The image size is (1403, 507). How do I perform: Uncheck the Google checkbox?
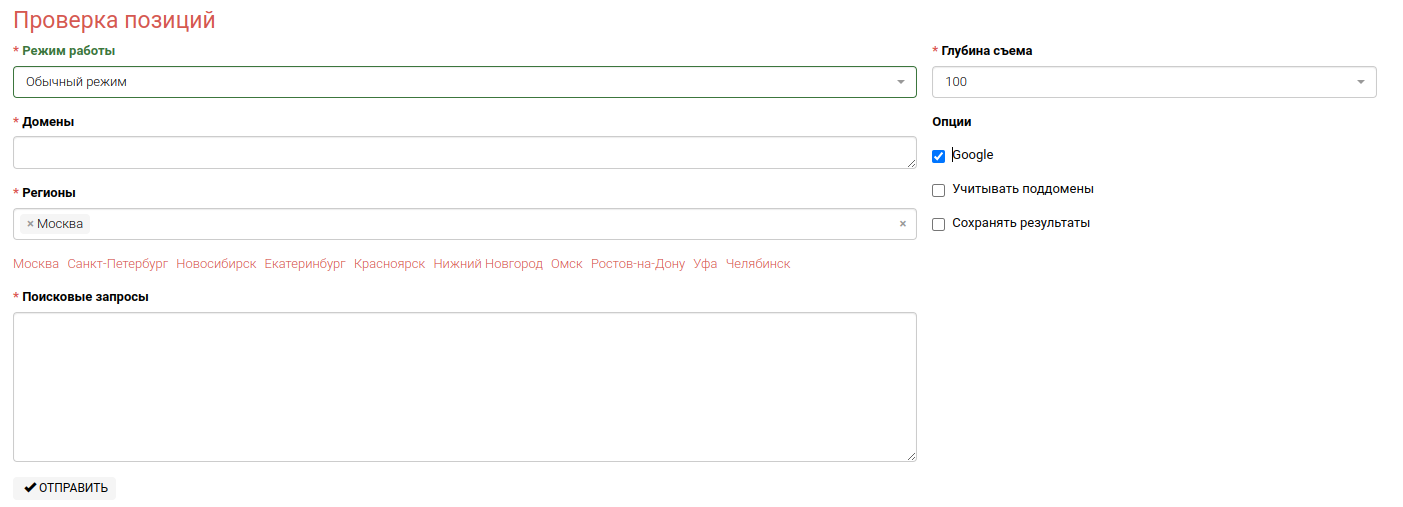coord(938,156)
